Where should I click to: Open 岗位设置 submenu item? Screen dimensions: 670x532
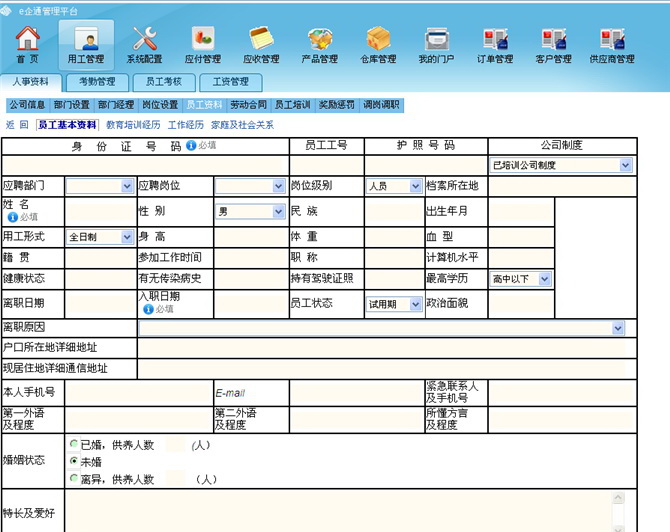click(160, 105)
